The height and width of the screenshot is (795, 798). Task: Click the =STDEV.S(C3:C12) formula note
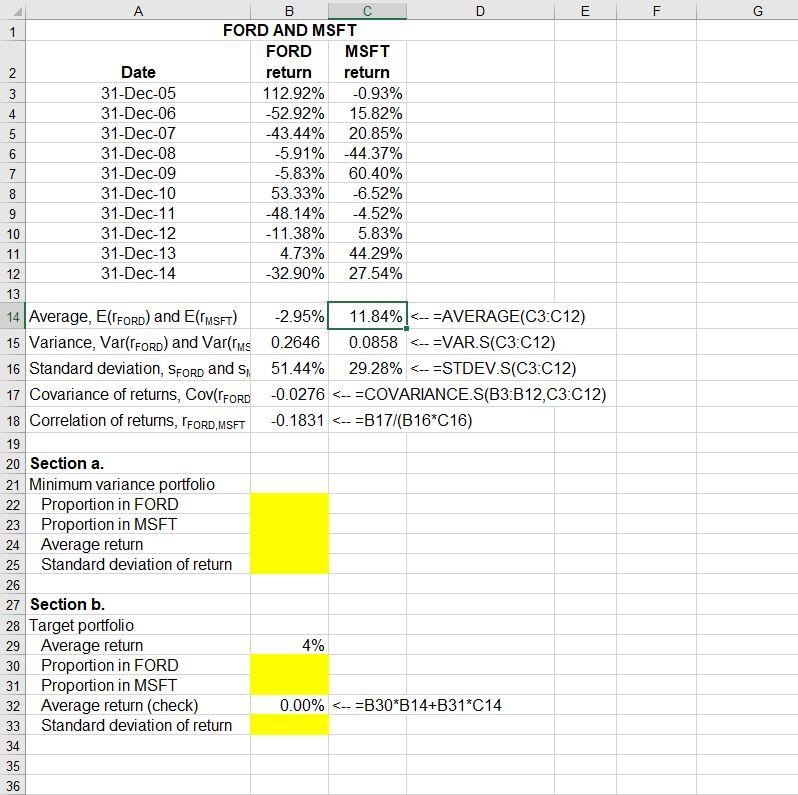click(493, 368)
